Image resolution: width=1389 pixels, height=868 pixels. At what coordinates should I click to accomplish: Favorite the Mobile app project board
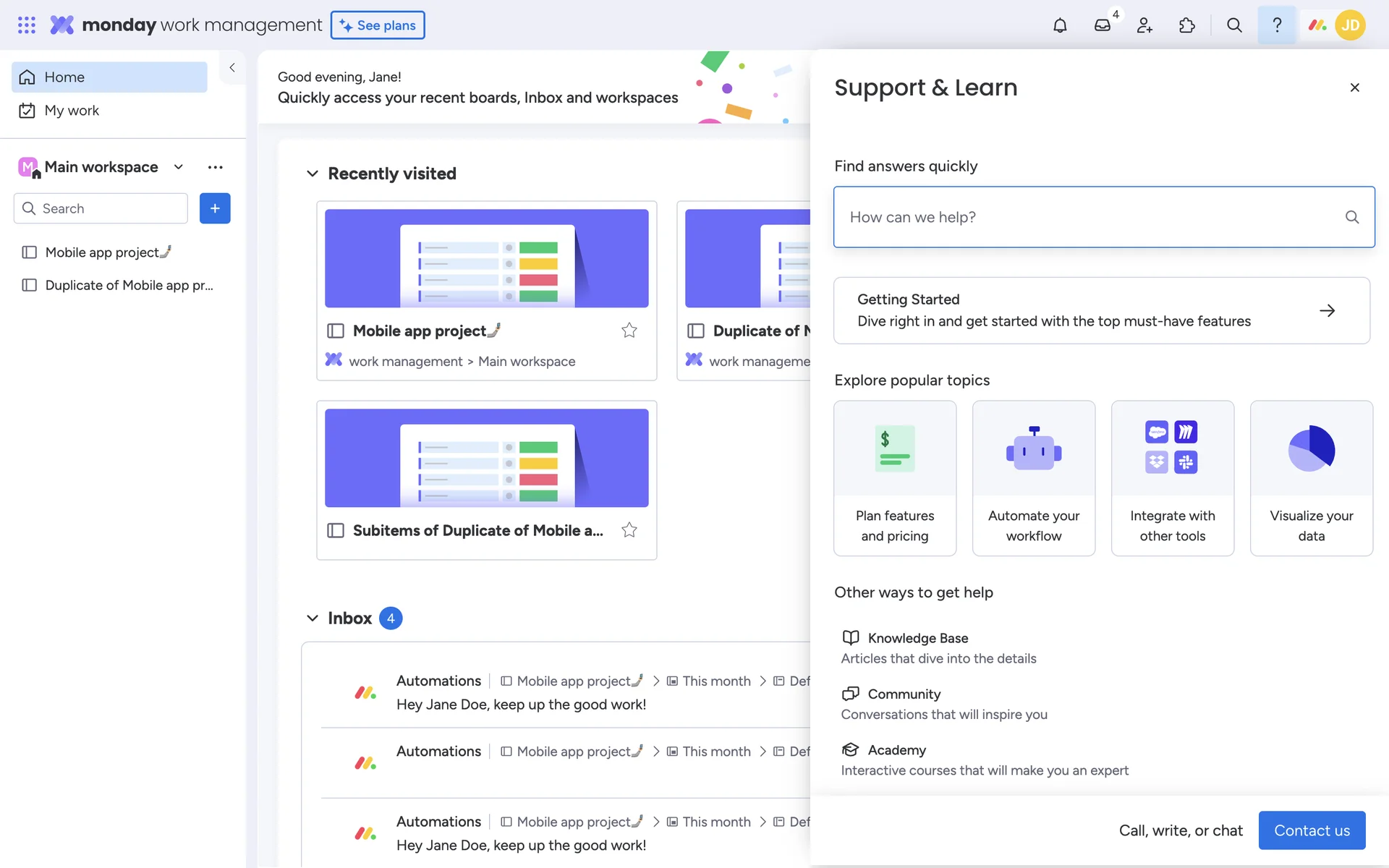click(x=629, y=331)
